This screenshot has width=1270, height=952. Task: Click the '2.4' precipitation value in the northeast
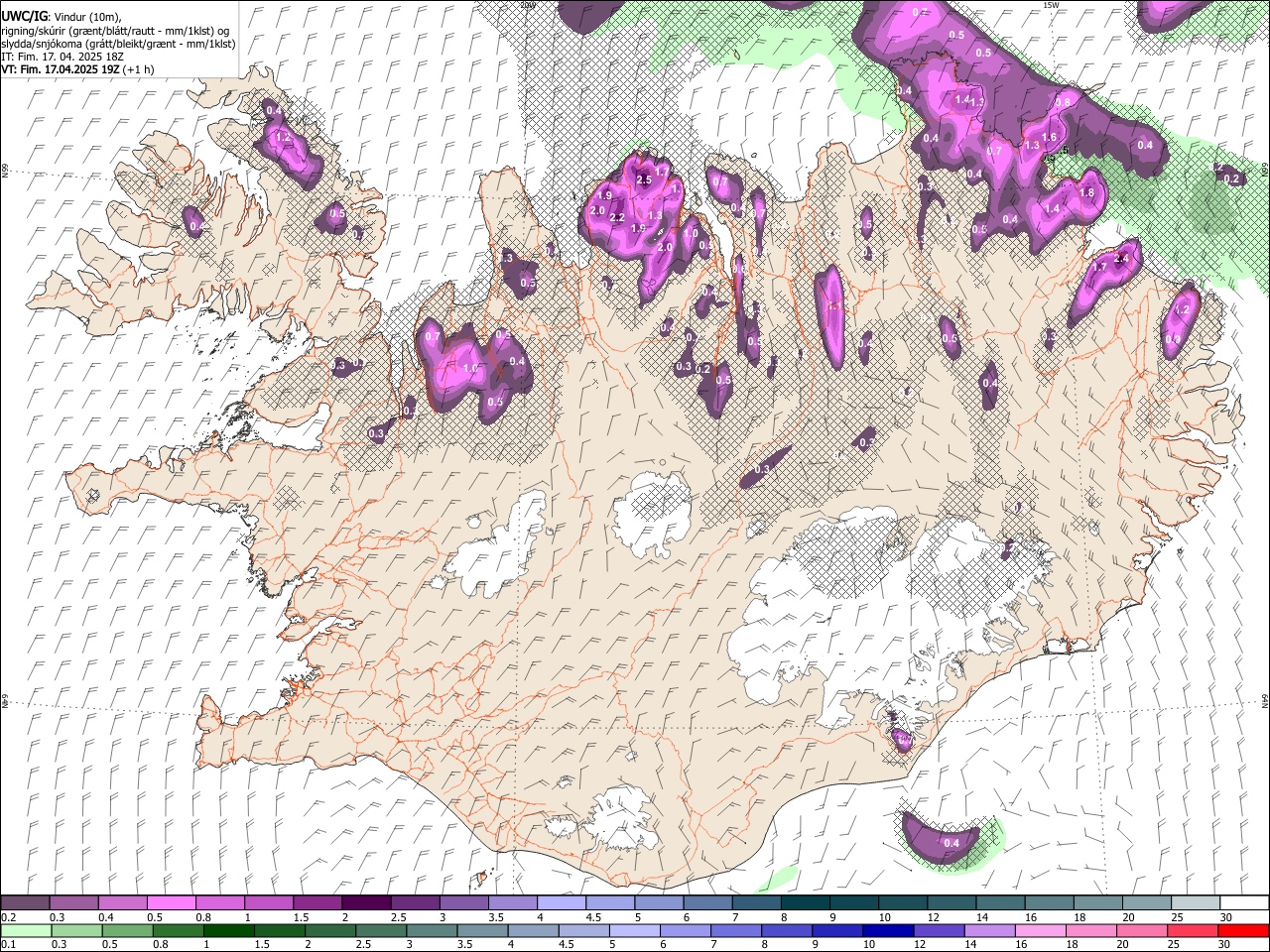point(1123,259)
